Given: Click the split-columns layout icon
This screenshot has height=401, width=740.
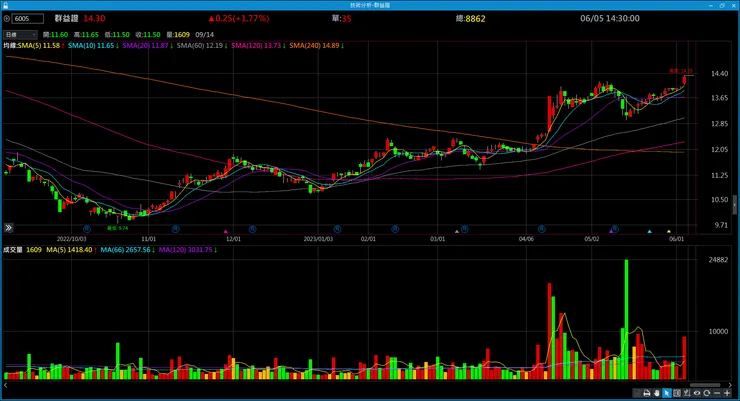Looking at the screenshot, I should 677,393.
